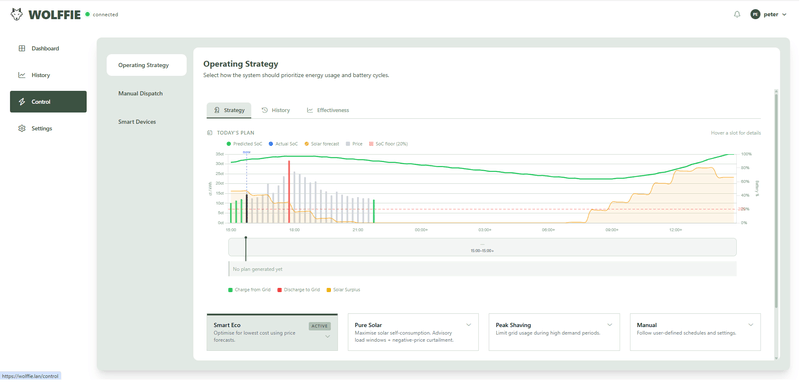Click the 15:00-15:00+ timeline track

(x=482, y=247)
